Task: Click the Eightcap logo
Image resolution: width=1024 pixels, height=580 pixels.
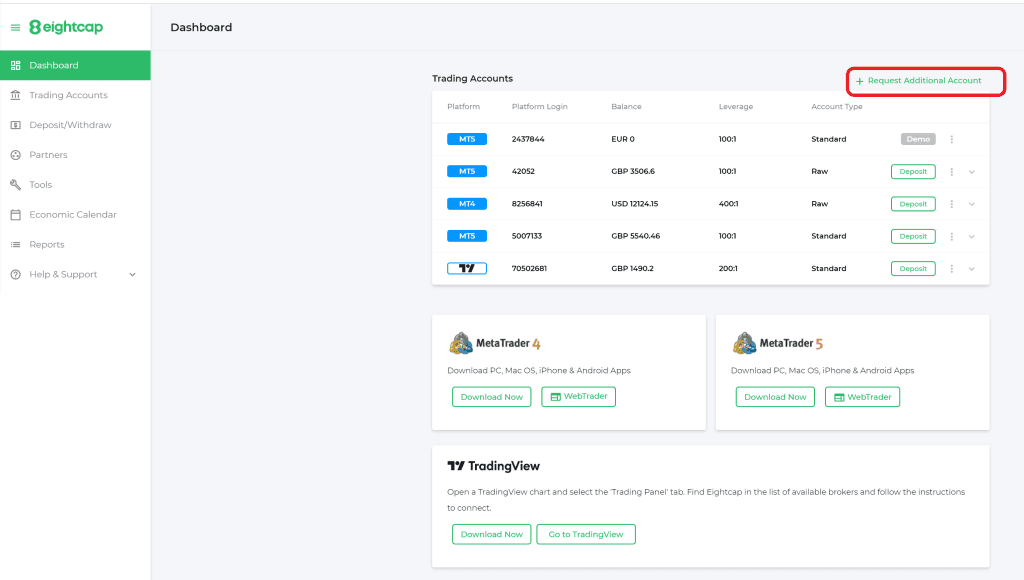Action: point(66,27)
